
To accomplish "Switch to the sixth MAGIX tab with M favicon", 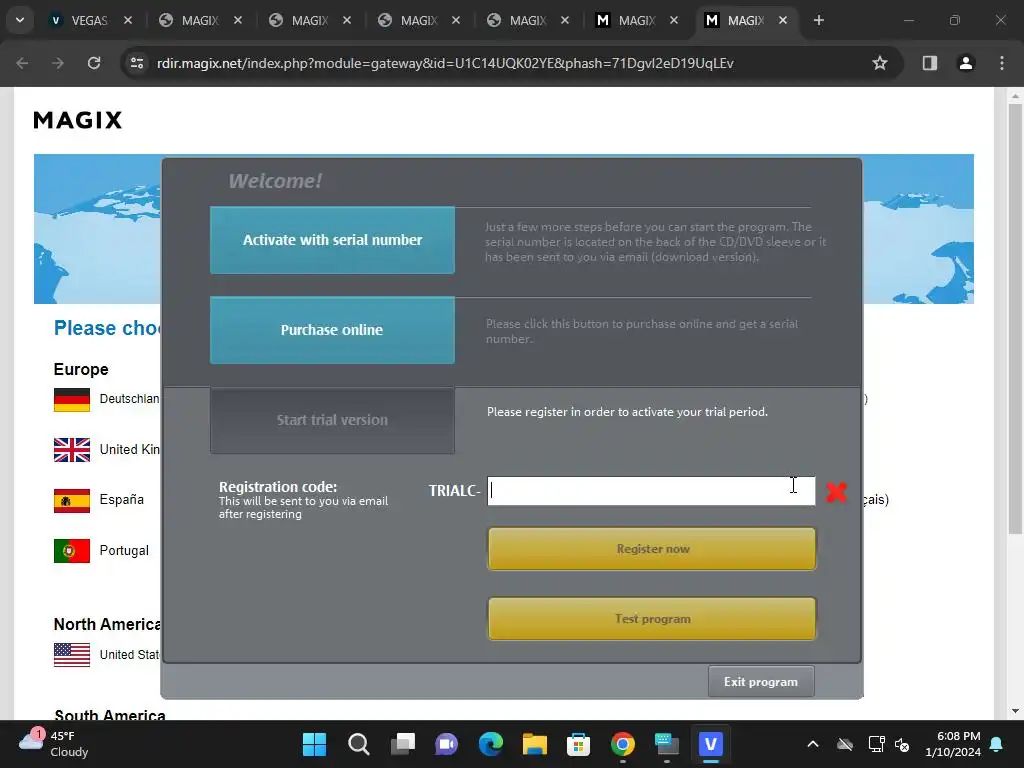I will coord(637,20).
